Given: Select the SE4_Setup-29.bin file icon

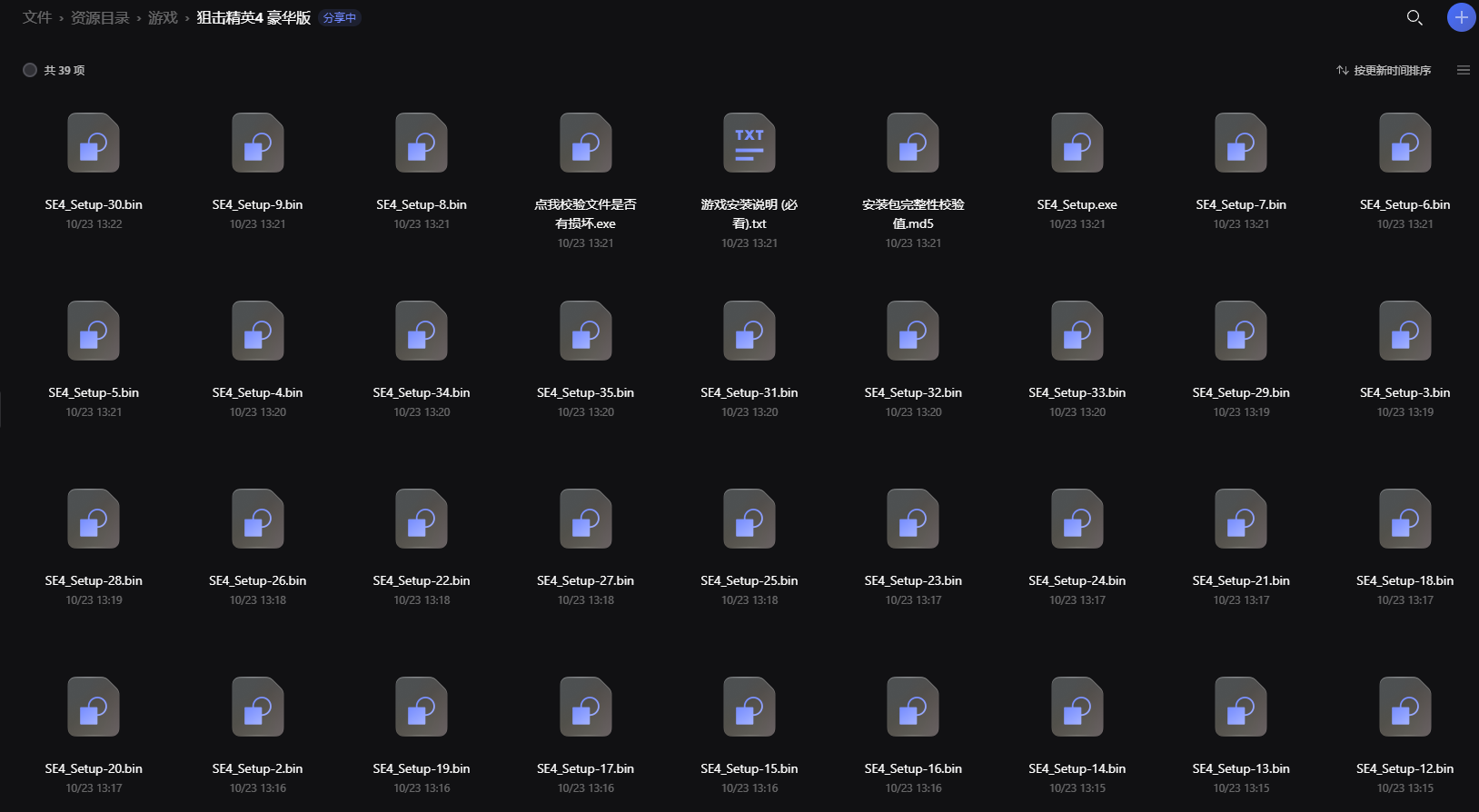Looking at the screenshot, I should click(x=1241, y=331).
